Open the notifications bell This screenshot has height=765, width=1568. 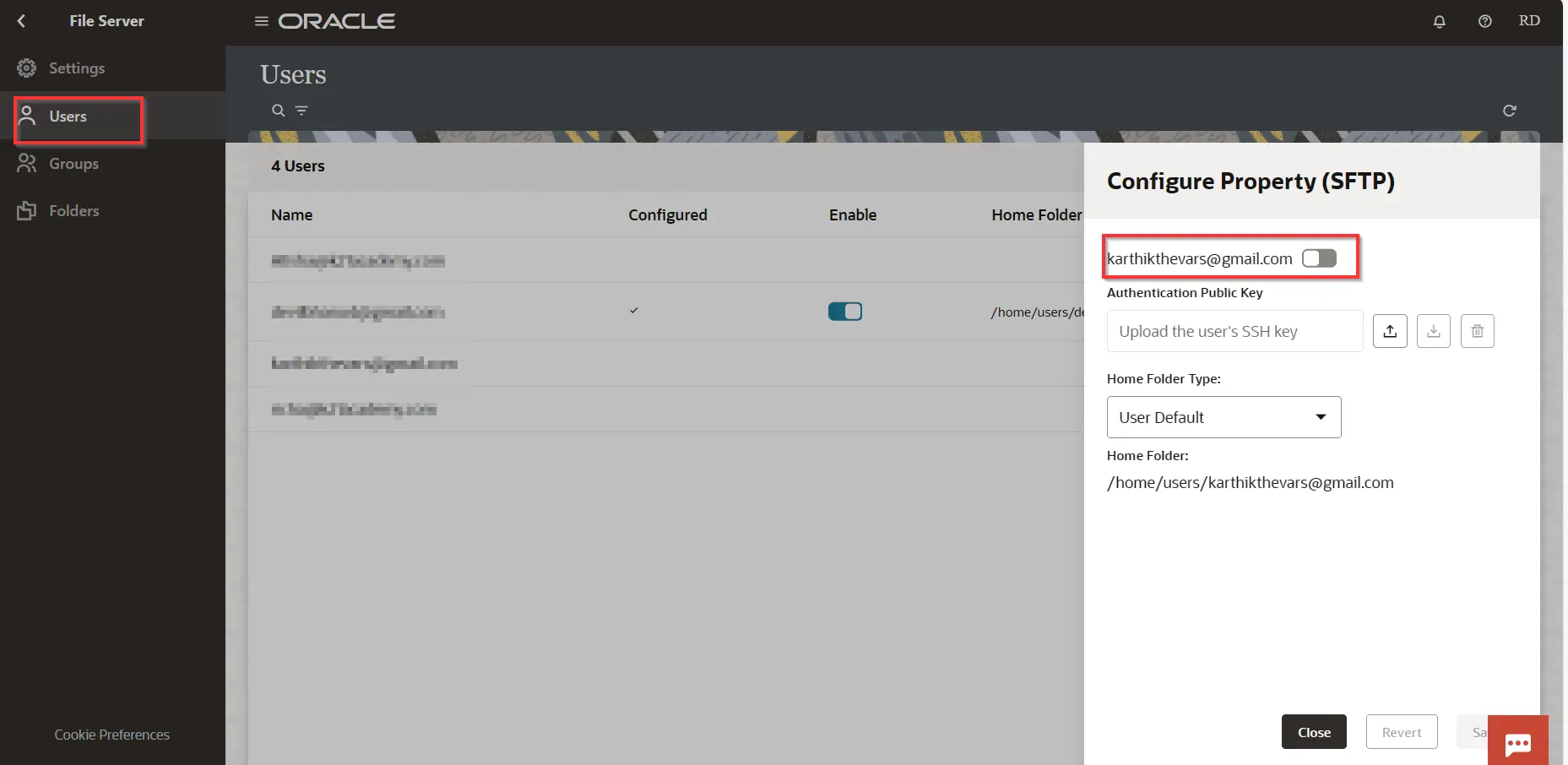click(1440, 22)
